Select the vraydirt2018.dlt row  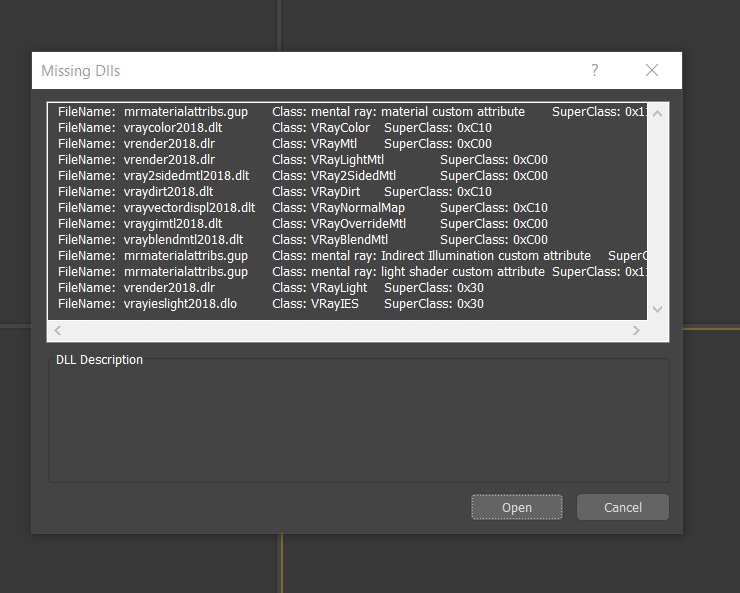coord(348,192)
